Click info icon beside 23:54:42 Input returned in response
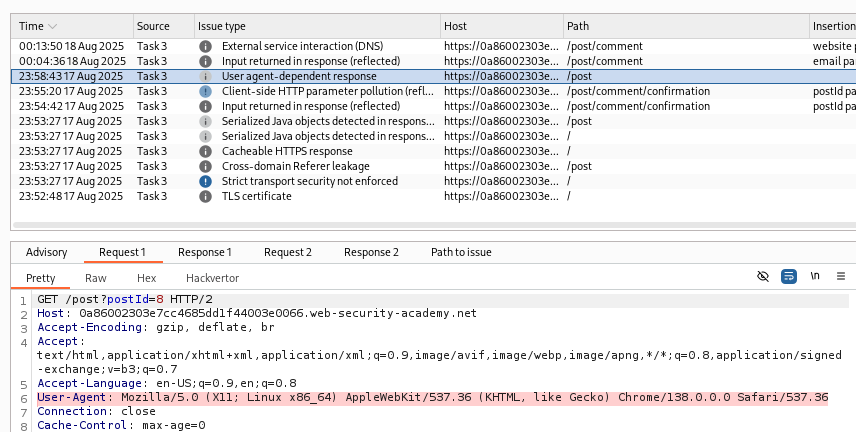 [x=205, y=106]
